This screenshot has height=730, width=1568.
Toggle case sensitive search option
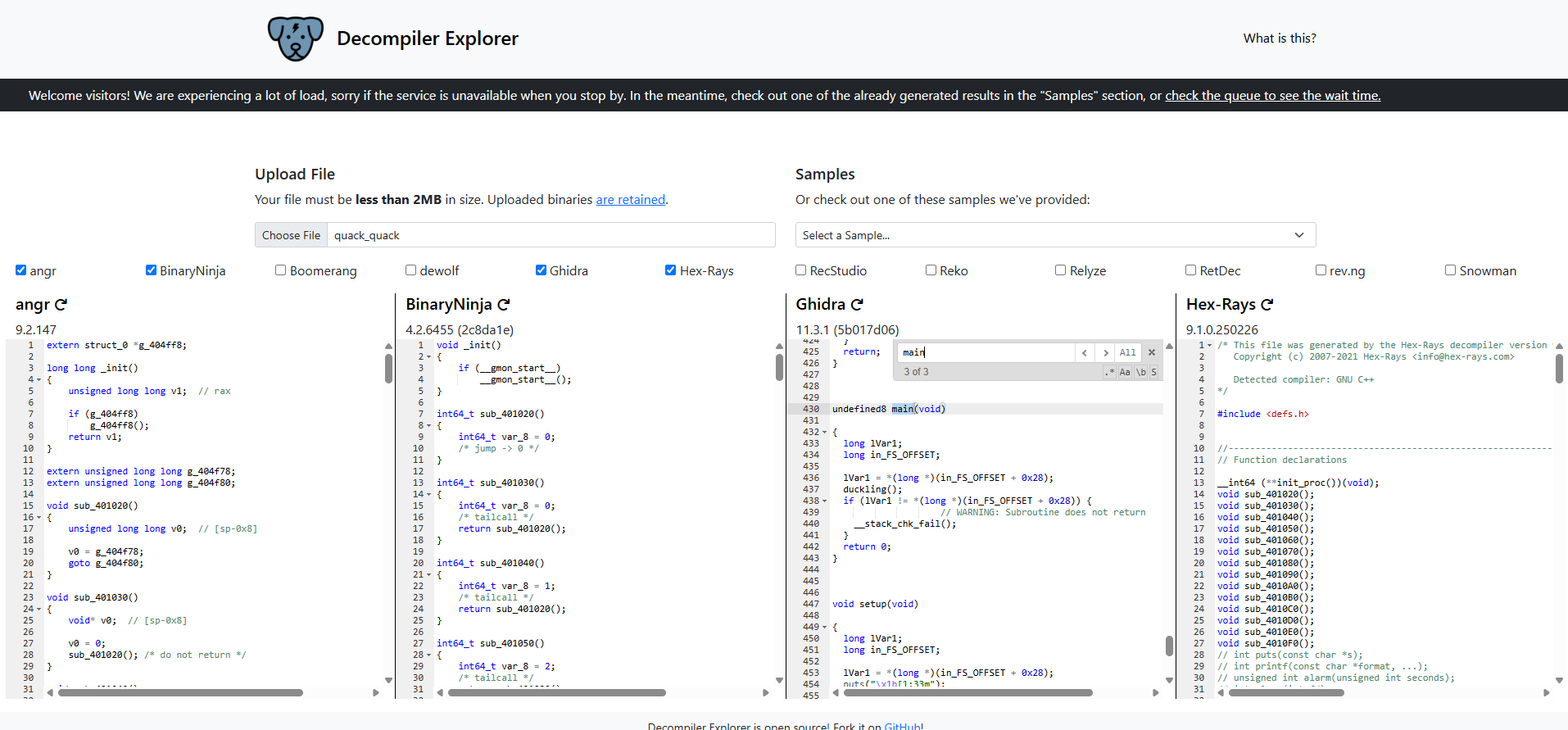pyautogui.click(x=1125, y=372)
